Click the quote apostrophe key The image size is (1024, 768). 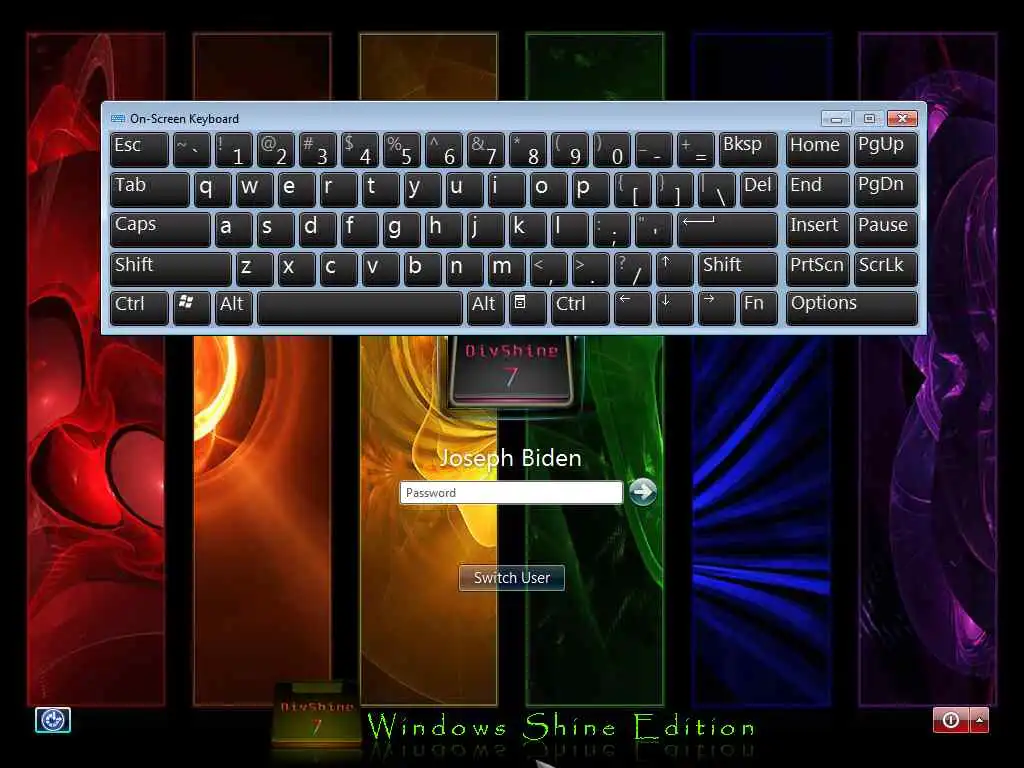coord(653,229)
